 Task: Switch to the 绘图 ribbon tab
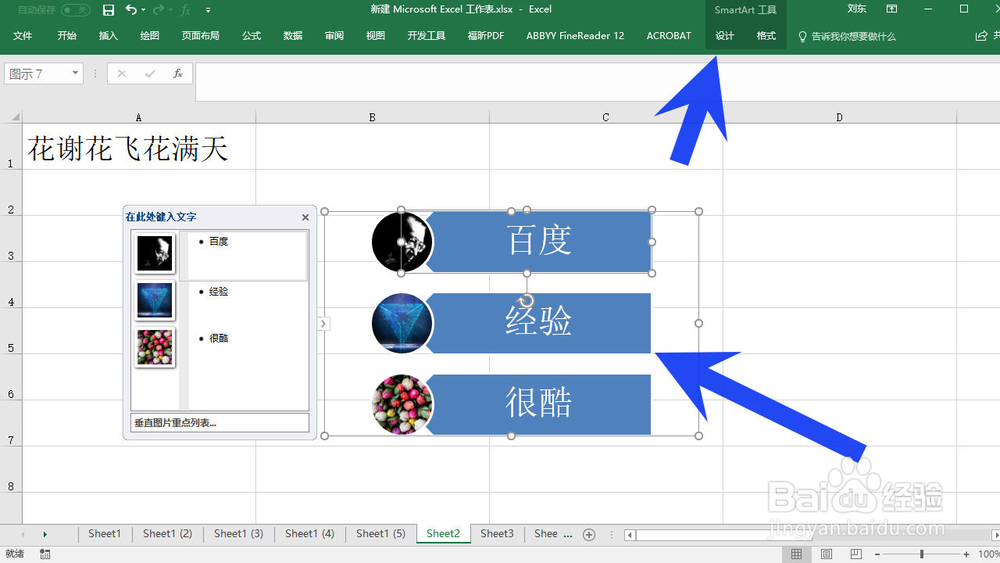(x=150, y=36)
